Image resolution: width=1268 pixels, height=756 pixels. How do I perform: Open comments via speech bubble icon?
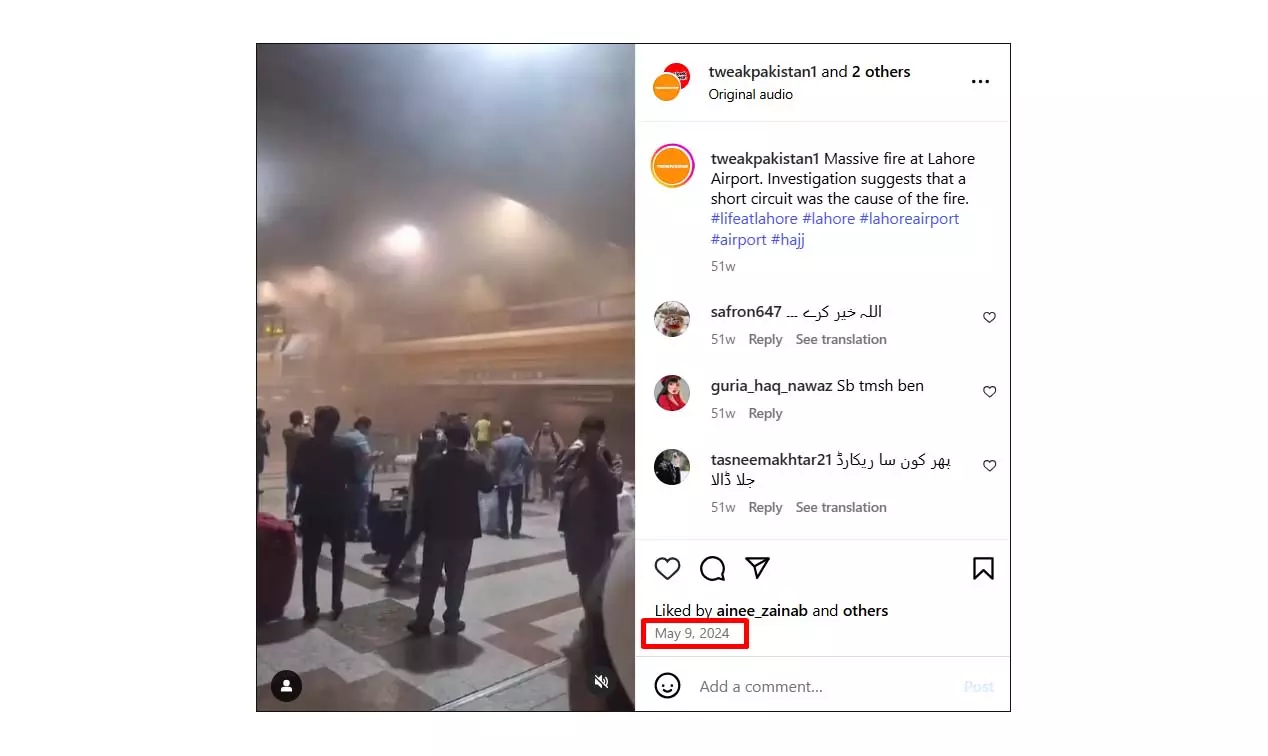[712, 569]
